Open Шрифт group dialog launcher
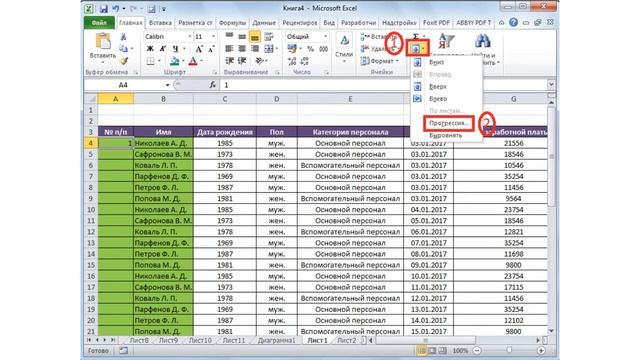 pos(215,72)
